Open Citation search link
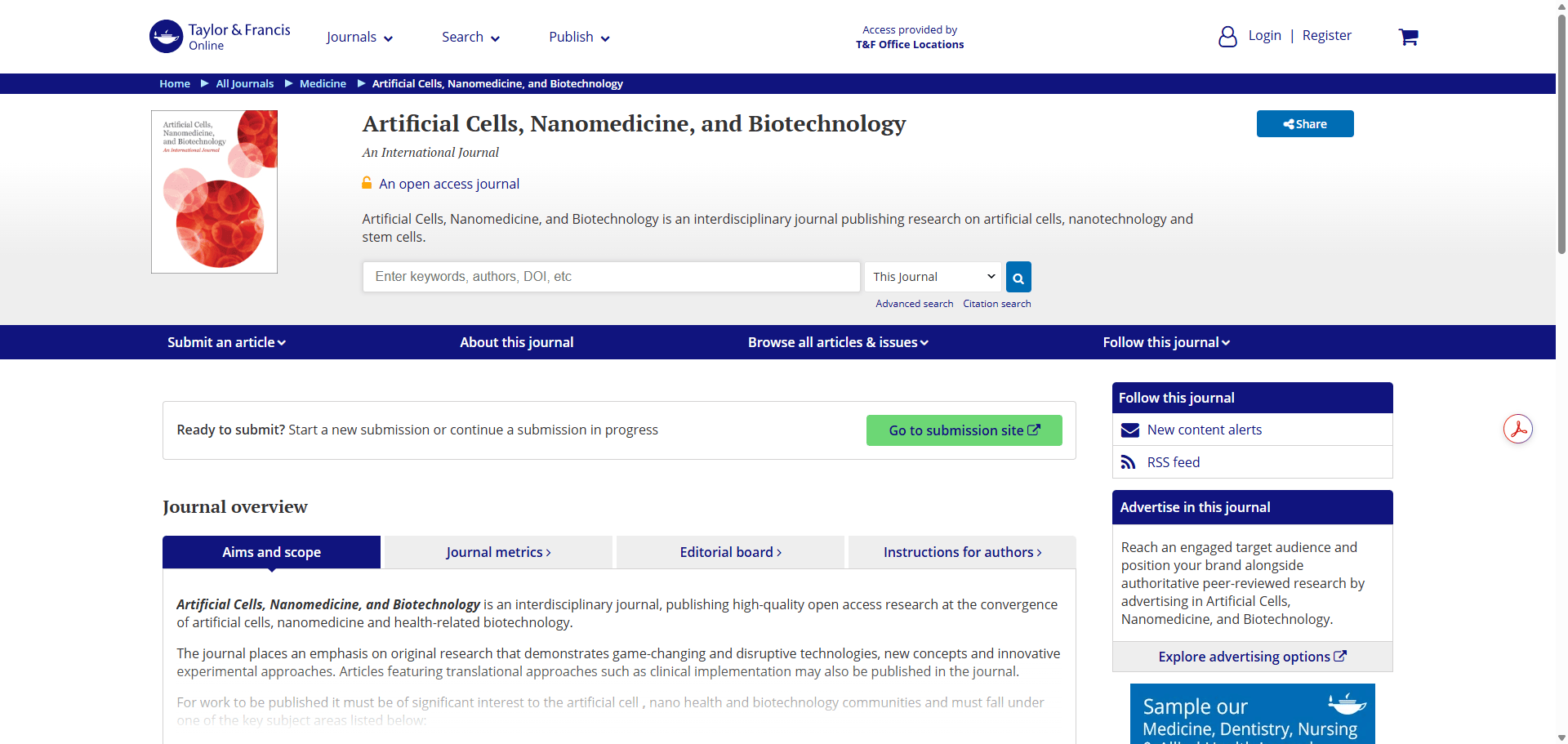Screen dimensions: 1568x744 (997, 304)
